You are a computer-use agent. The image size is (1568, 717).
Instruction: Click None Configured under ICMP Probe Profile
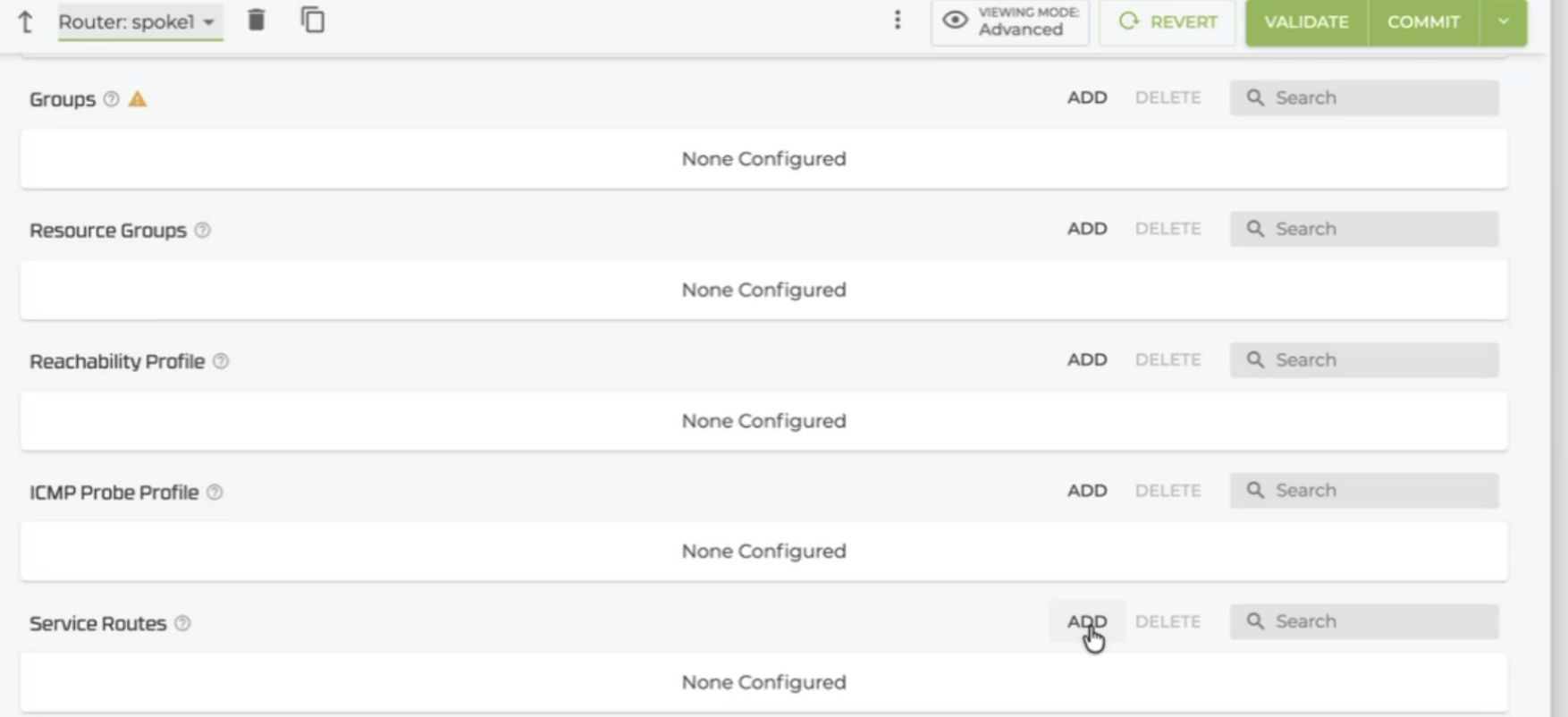764,552
